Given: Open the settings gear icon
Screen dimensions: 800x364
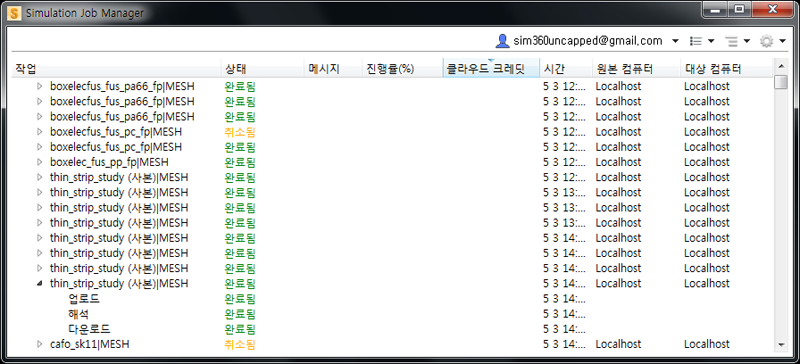Looking at the screenshot, I should point(766,41).
